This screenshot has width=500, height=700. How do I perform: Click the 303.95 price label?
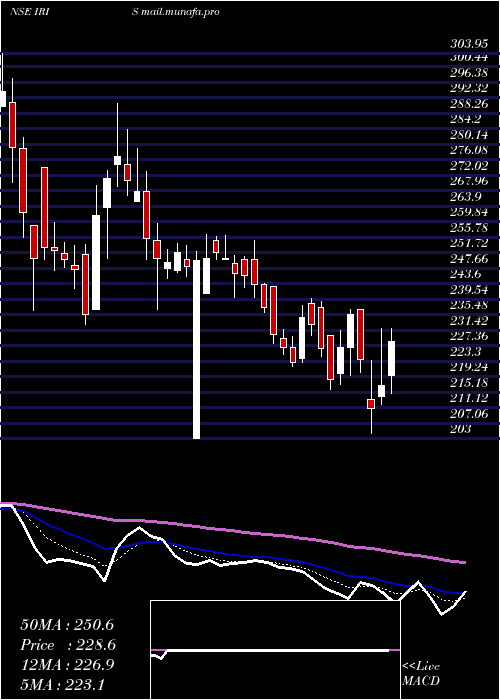[x=469, y=44]
